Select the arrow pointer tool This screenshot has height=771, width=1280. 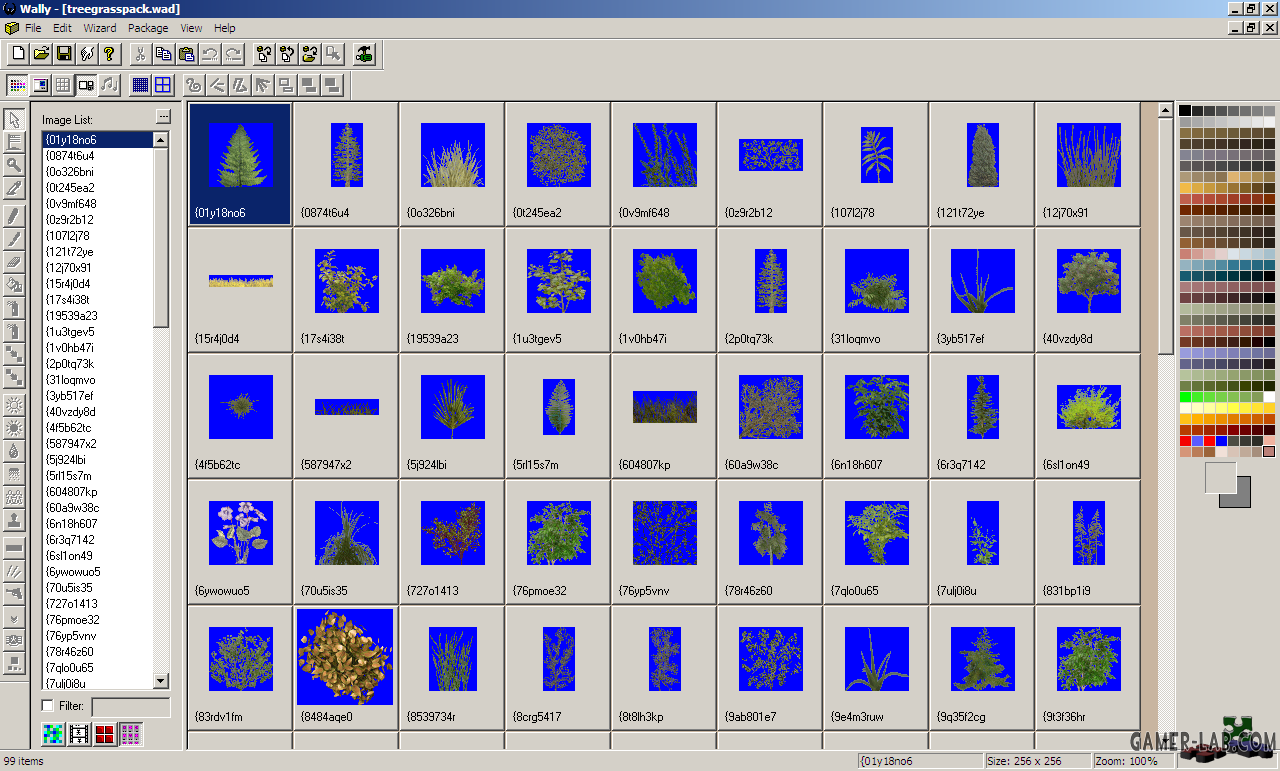pyautogui.click(x=15, y=120)
